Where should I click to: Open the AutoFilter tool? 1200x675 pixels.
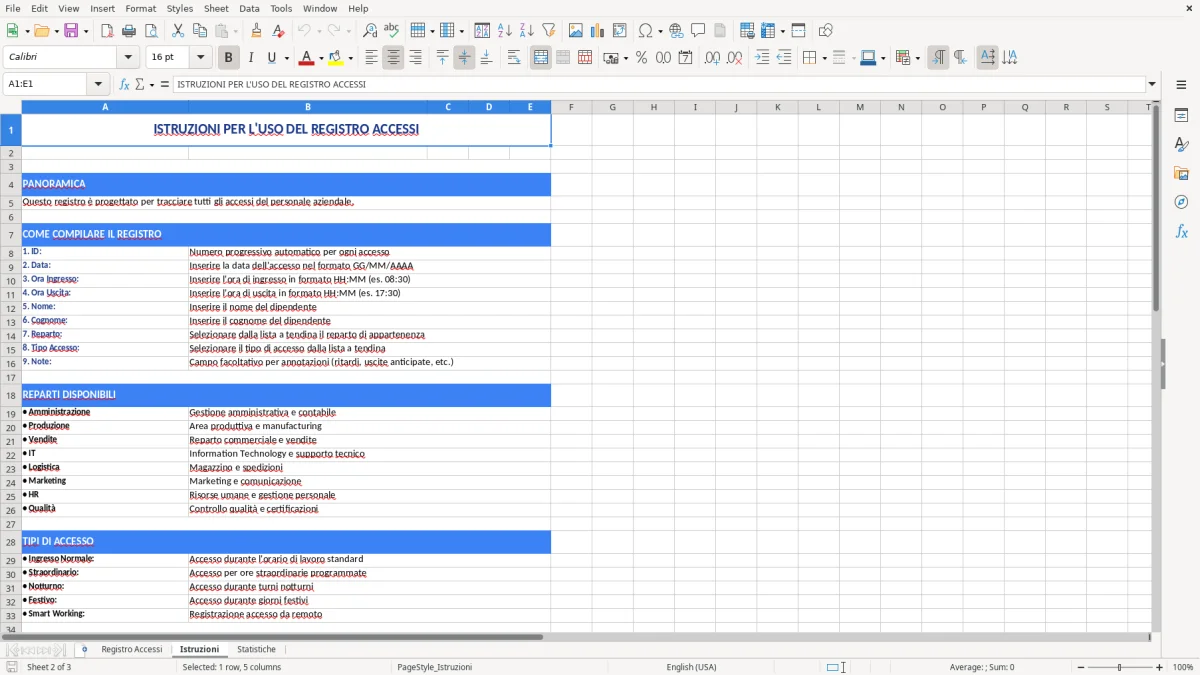(551, 29)
